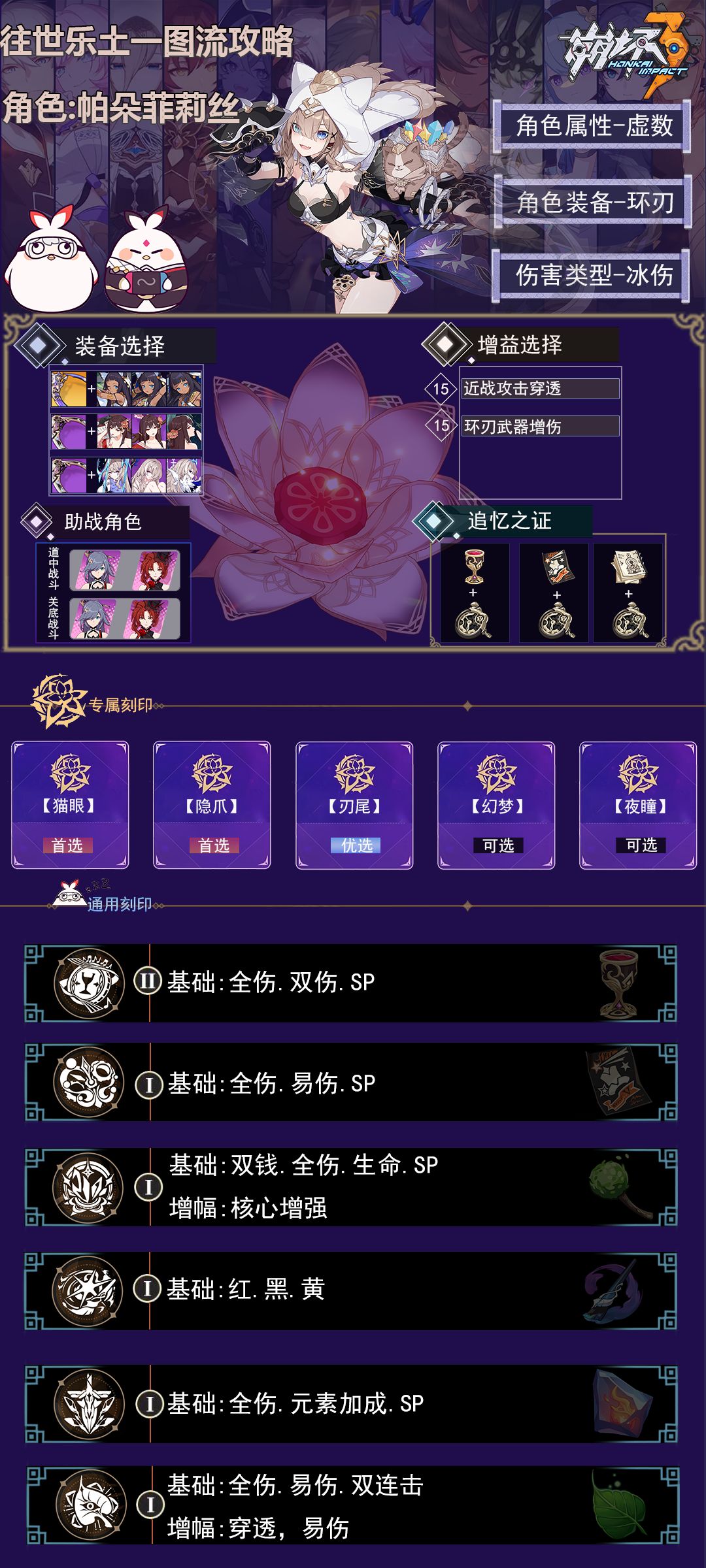Click the 关底战斗 support character thumbnail
Viewport: 706px width, 1568px height.
tap(124, 618)
